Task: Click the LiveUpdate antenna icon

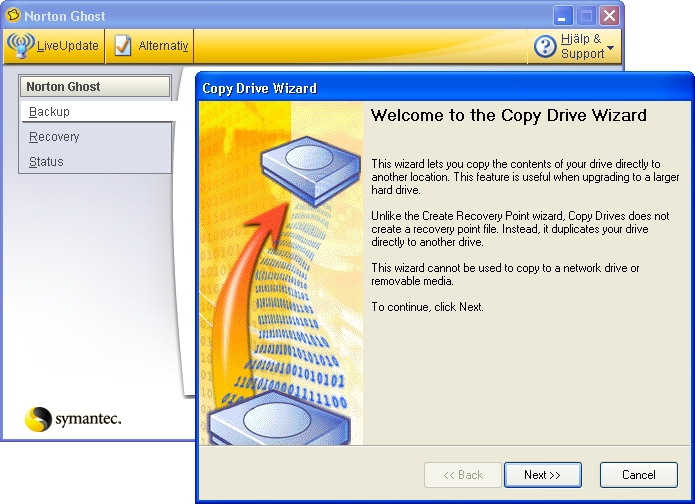Action: [x=20, y=45]
